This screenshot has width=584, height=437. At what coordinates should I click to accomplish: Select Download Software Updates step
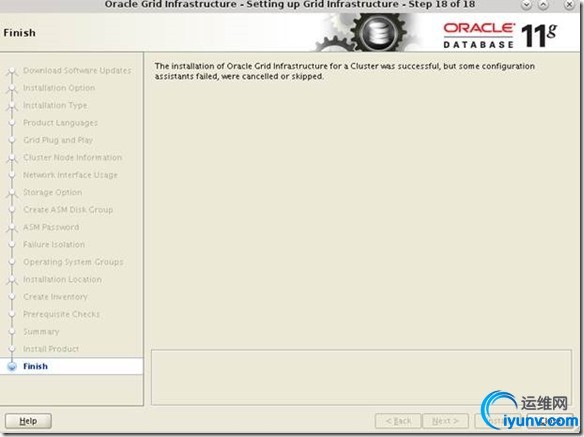(77, 70)
